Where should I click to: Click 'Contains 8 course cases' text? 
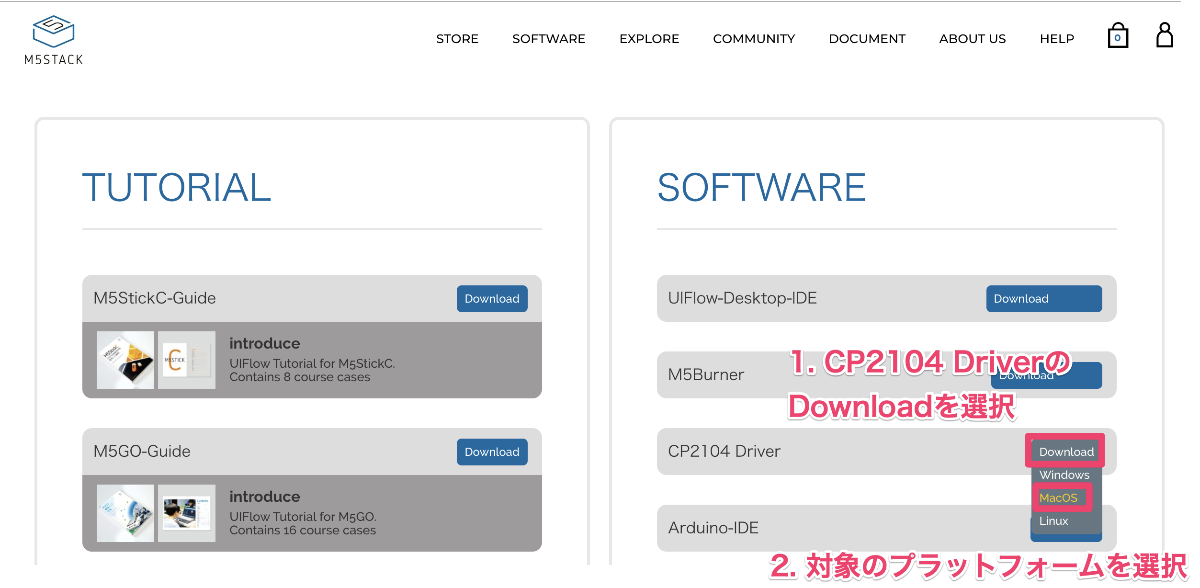[300, 377]
